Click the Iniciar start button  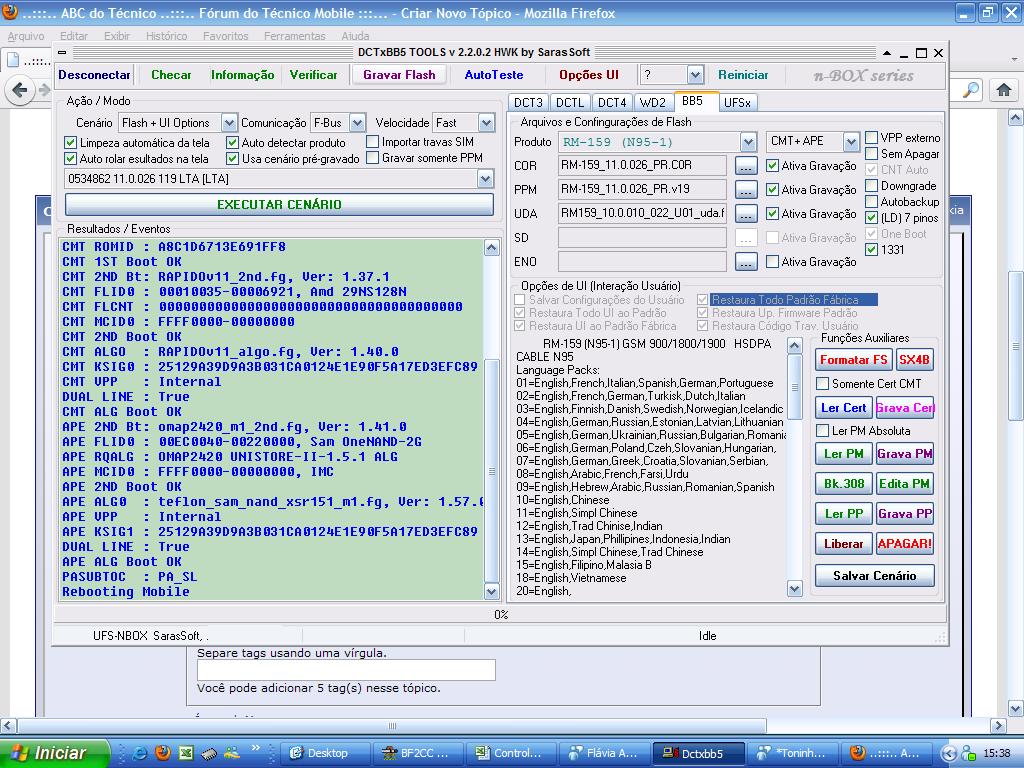tap(55, 753)
